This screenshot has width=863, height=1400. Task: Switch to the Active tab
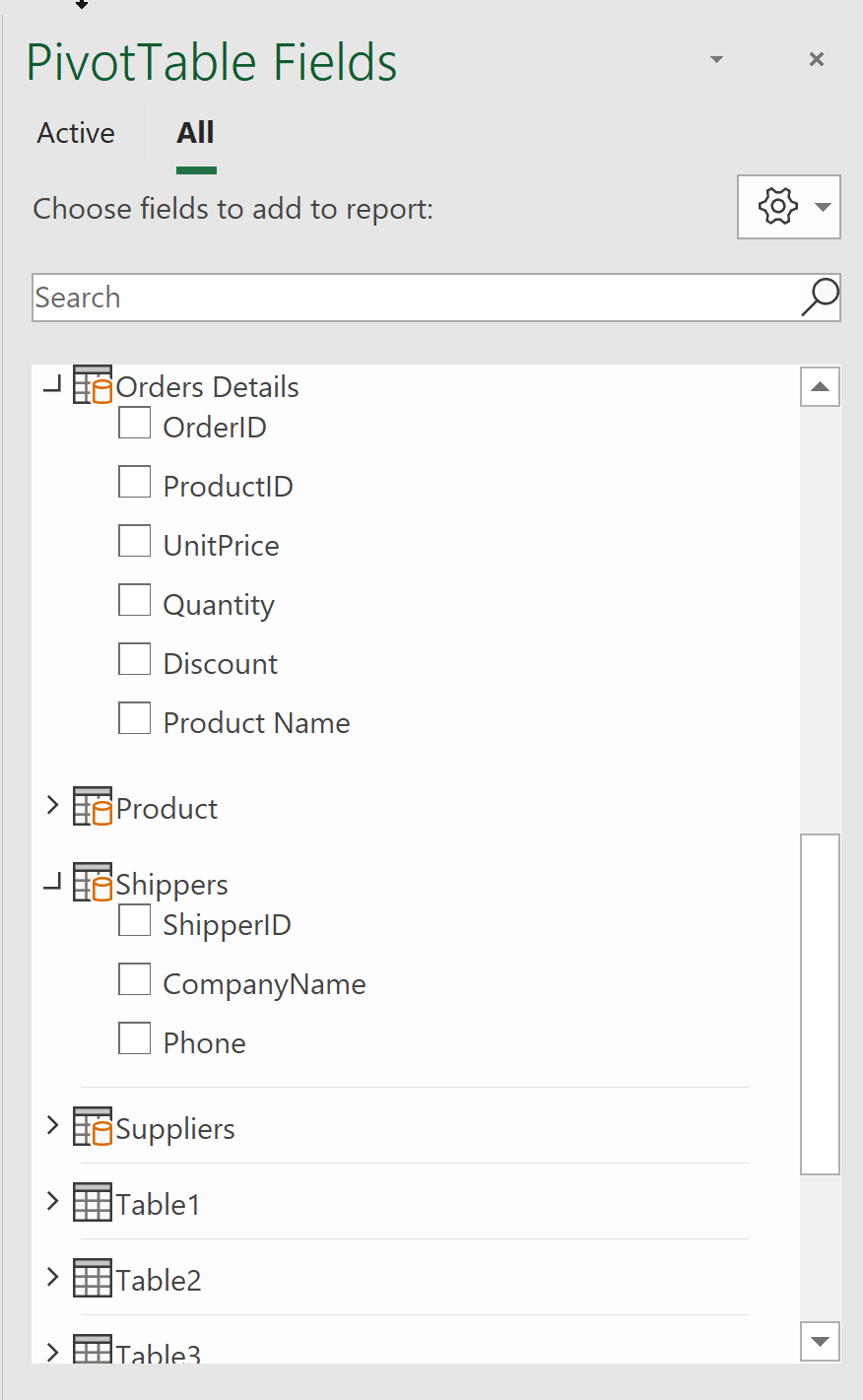point(76,133)
